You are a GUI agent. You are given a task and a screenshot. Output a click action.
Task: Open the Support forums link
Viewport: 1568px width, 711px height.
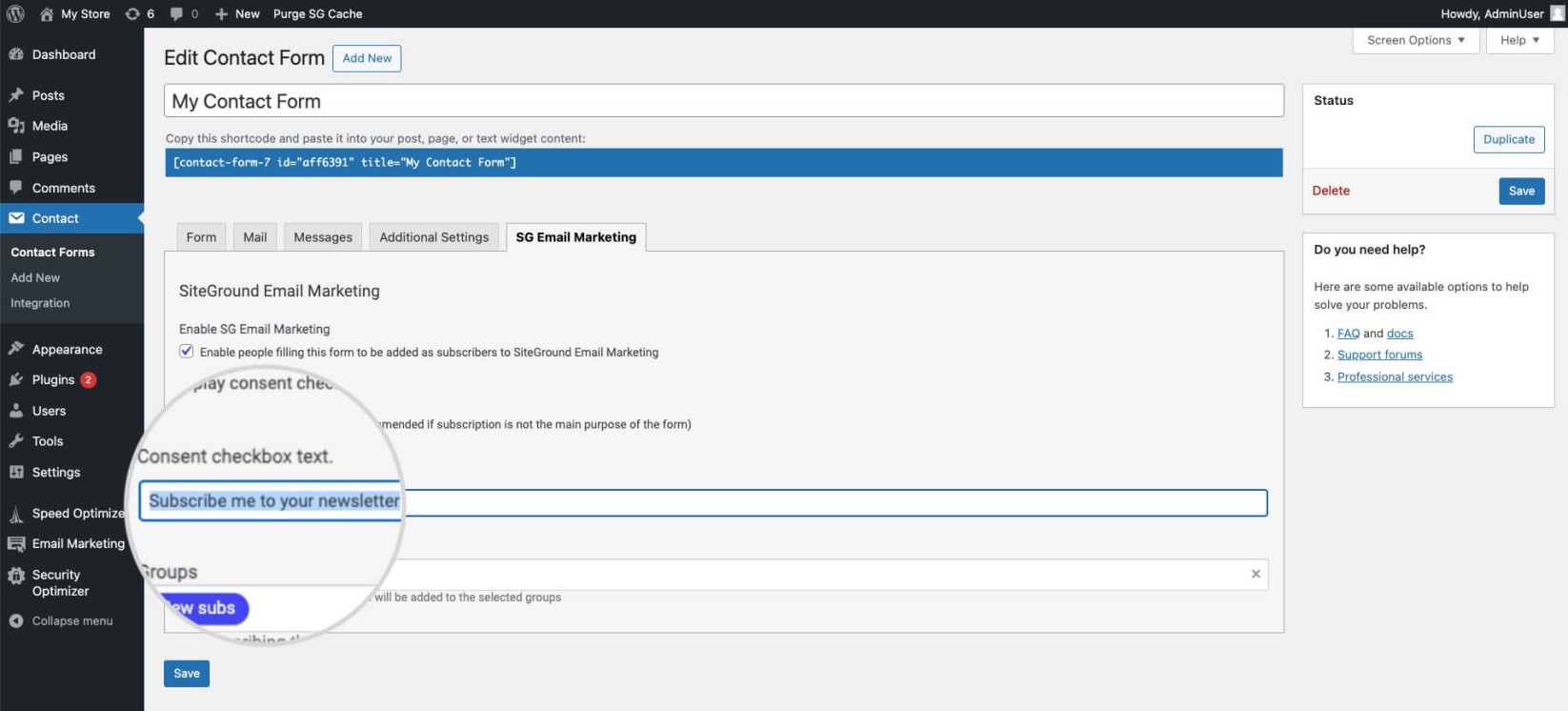pyautogui.click(x=1379, y=355)
